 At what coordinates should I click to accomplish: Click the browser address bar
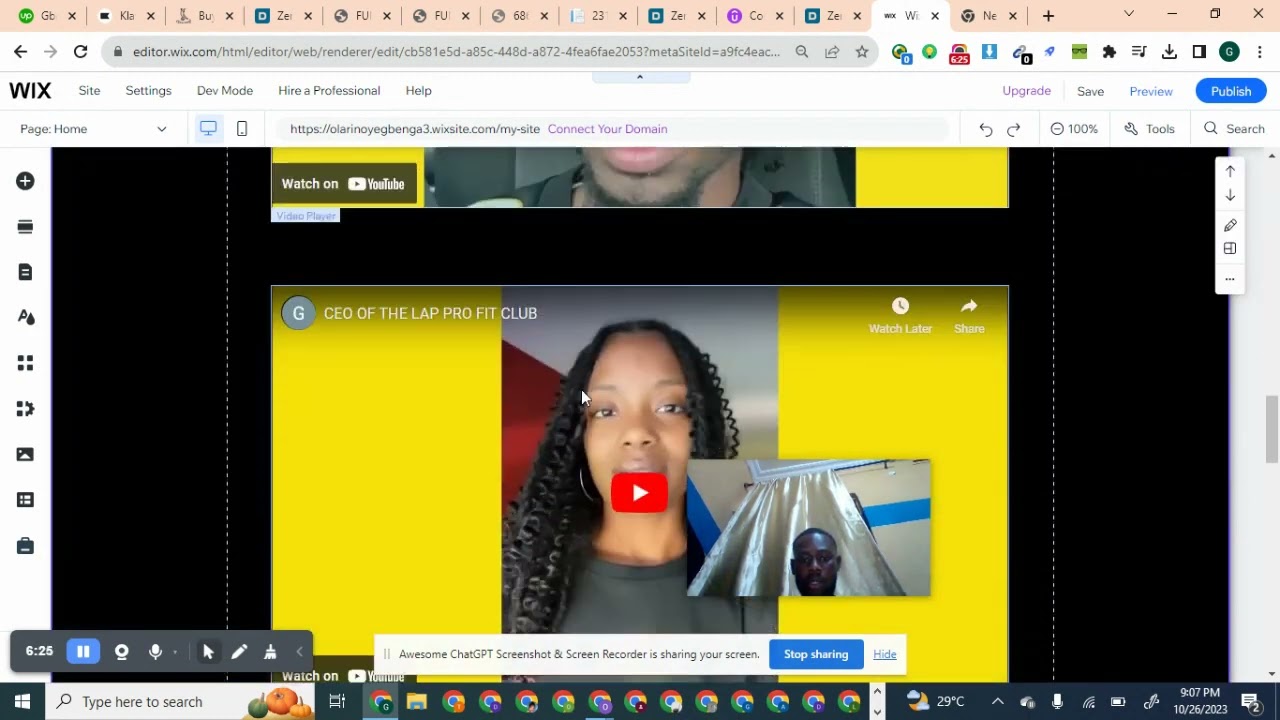coord(456,52)
